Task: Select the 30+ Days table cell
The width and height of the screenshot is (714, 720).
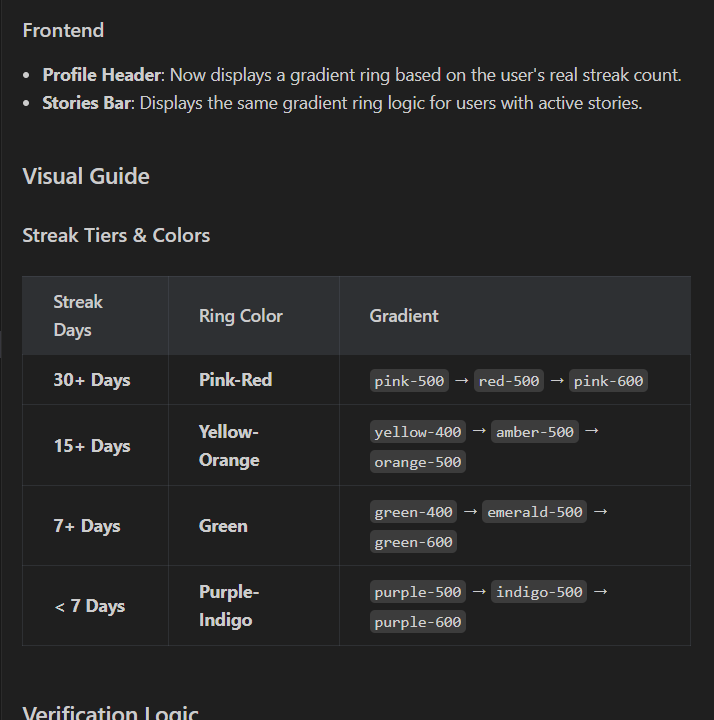Action: [92, 380]
